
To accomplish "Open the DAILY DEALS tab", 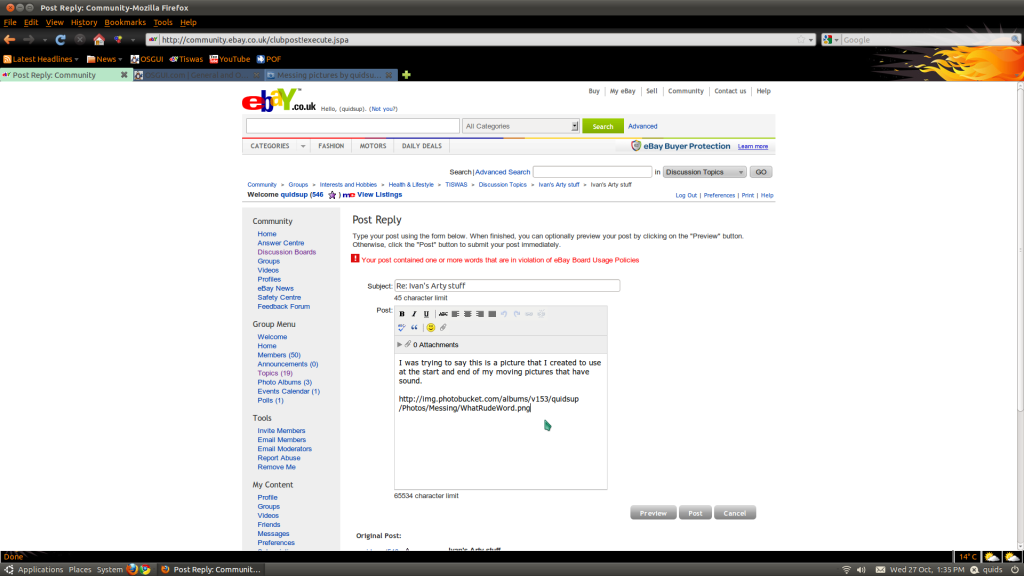I will pos(421,146).
